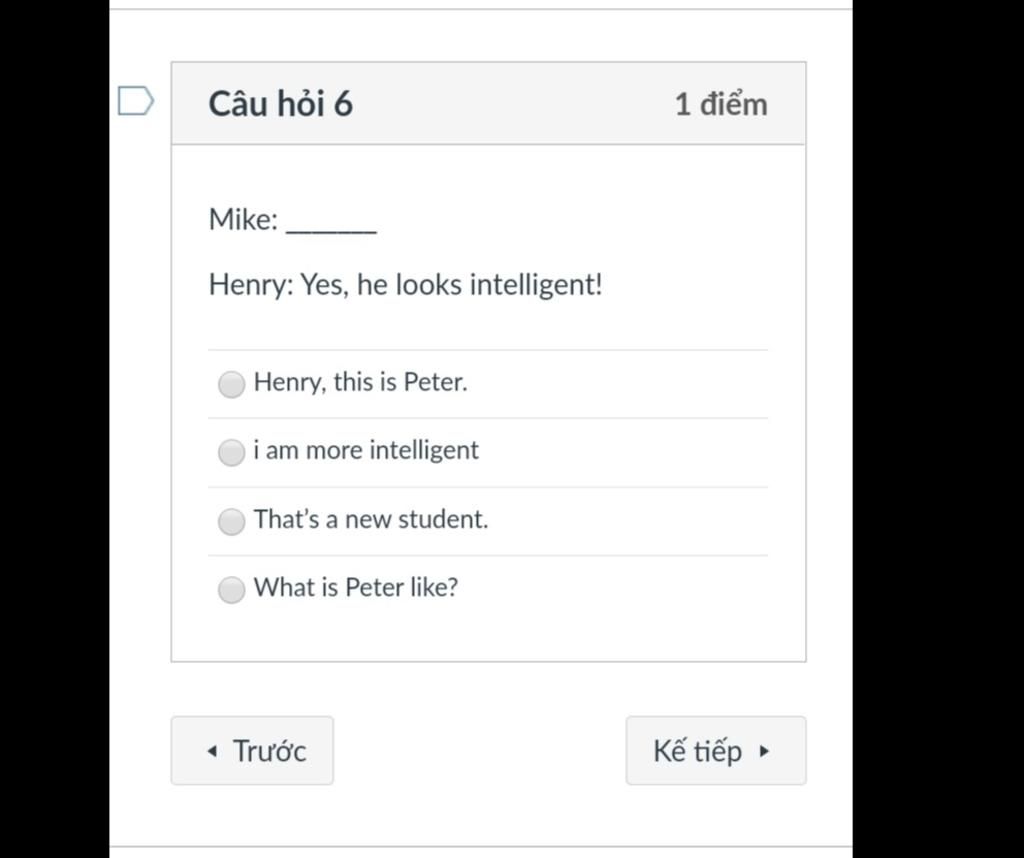Click the "1 điểm" points label
The height and width of the screenshot is (858, 1024).
point(721,104)
